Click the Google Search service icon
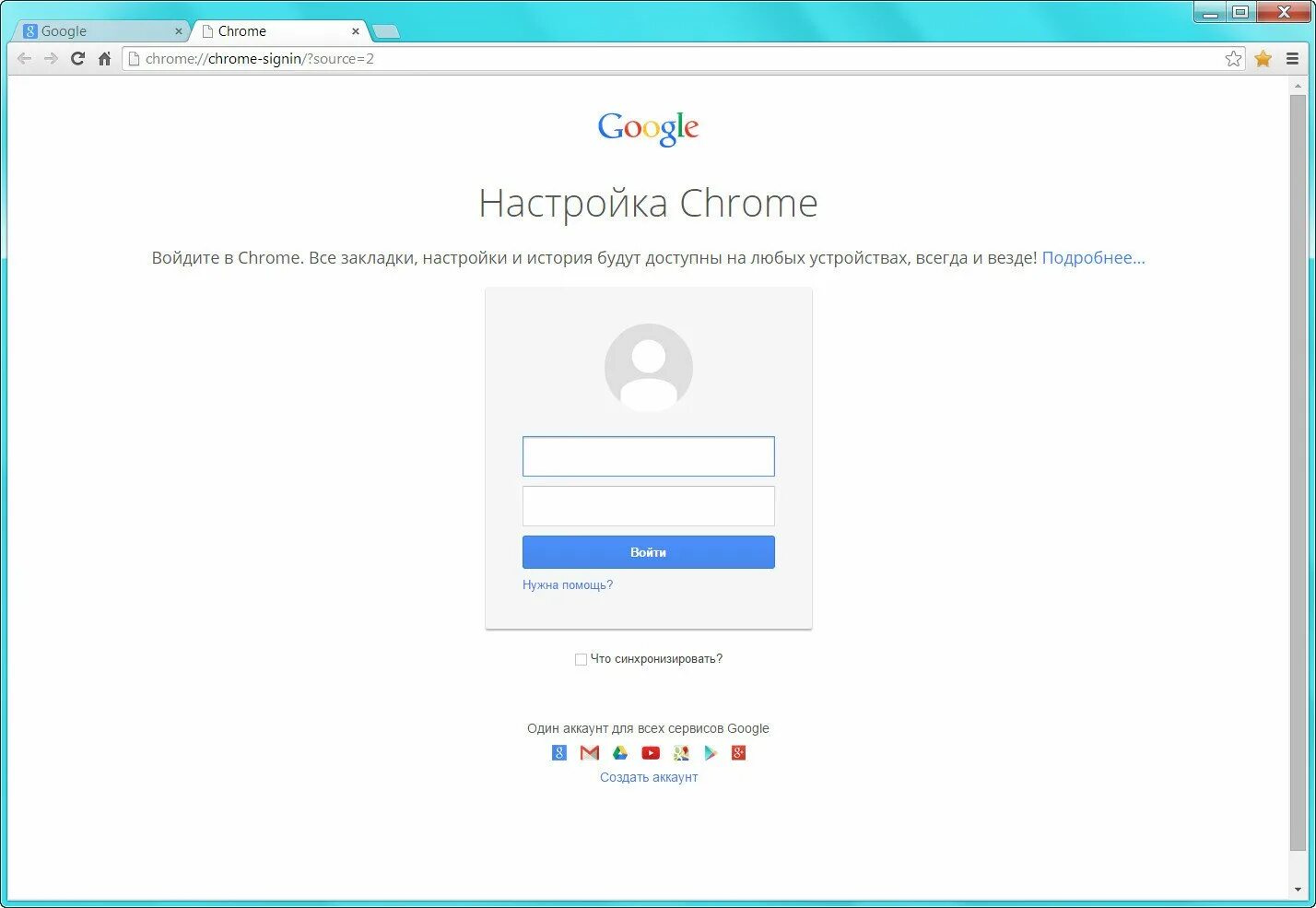The width and height of the screenshot is (1316, 908). [x=559, y=753]
